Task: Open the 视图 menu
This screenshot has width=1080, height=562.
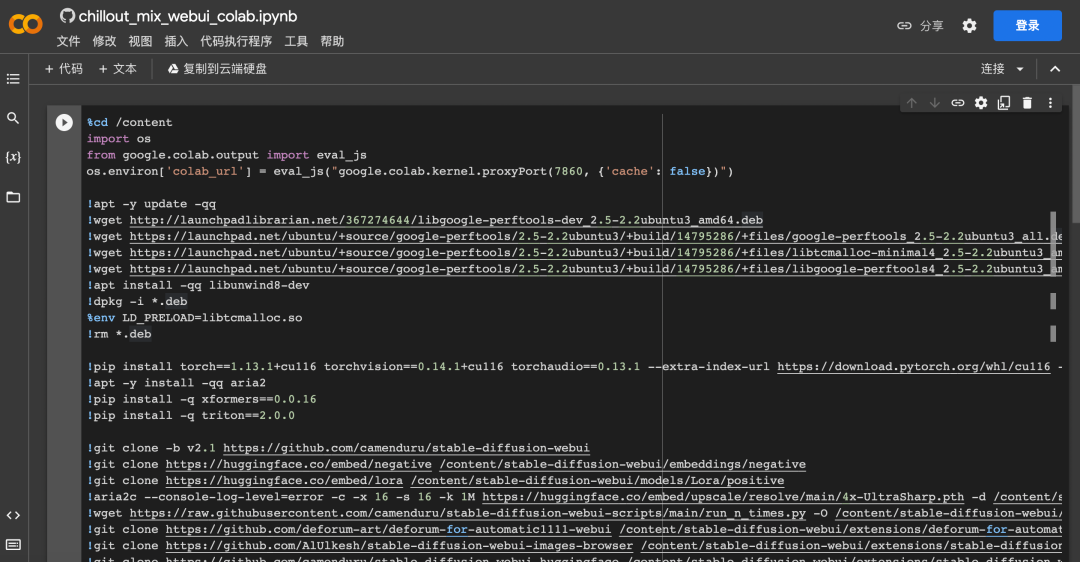Action: (x=140, y=41)
